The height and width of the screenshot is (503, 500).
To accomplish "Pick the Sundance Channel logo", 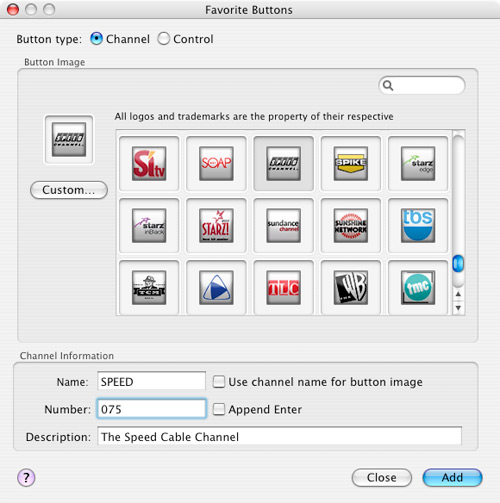I will click(x=284, y=225).
